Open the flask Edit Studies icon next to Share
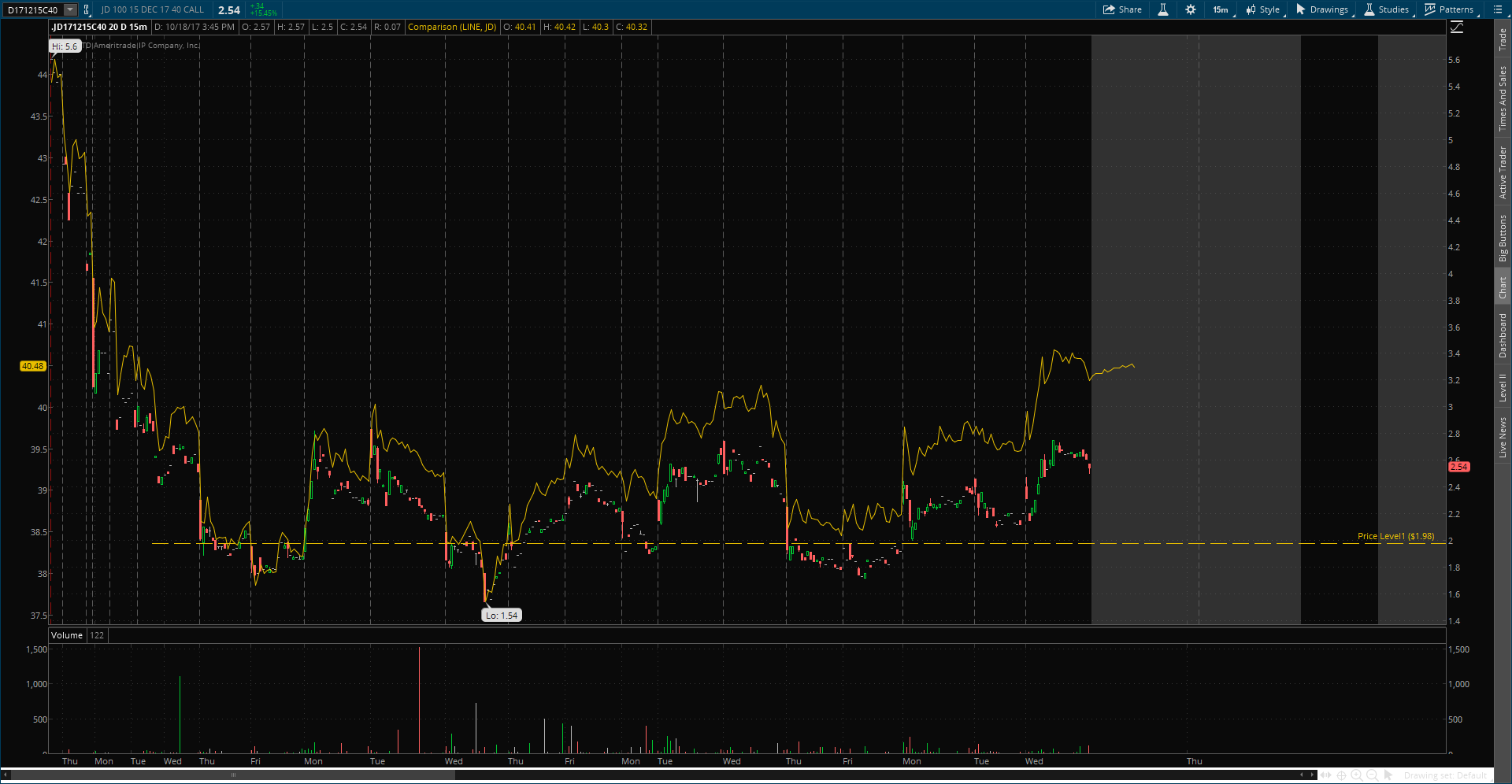Viewport: 1512px width, 784px height. click(x=1162, y=9)
